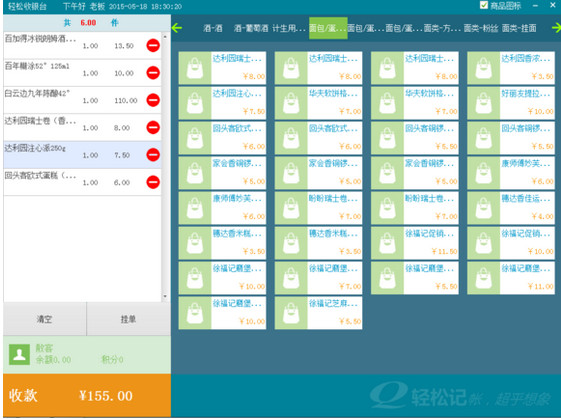Toggle the 商品图标 checkbox
This screenshot has height=419, width=561.
click(484, 5)
